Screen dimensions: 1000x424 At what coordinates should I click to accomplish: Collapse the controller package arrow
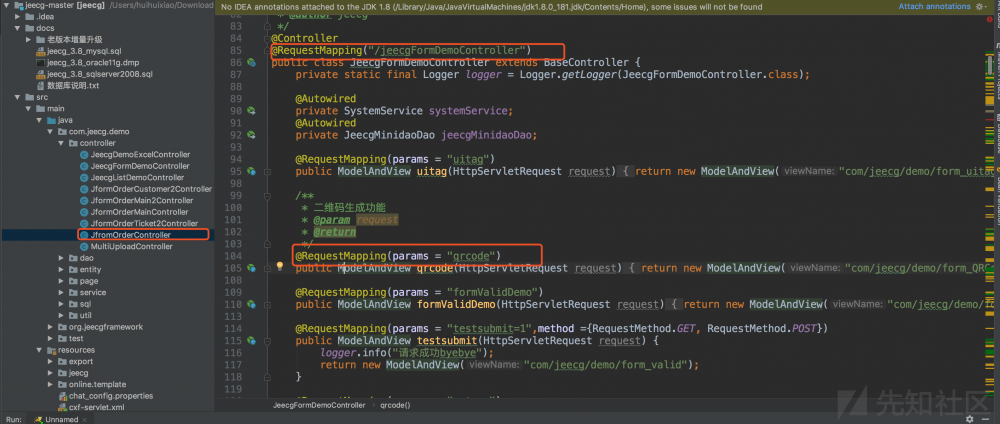pos(61,143)
